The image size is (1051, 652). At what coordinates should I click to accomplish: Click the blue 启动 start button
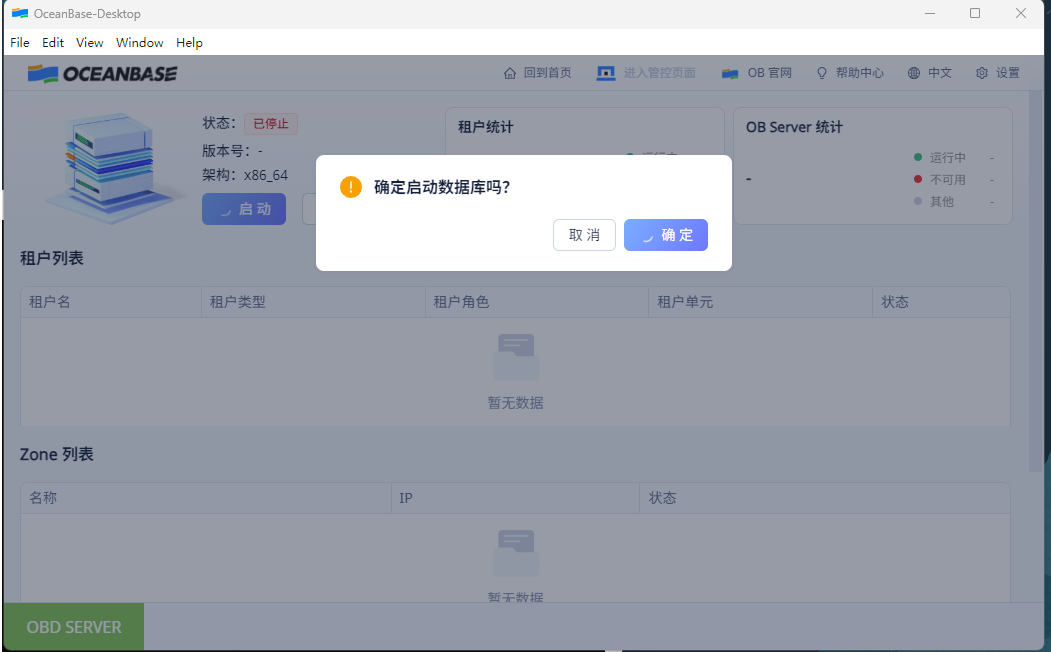pos(244,209)
